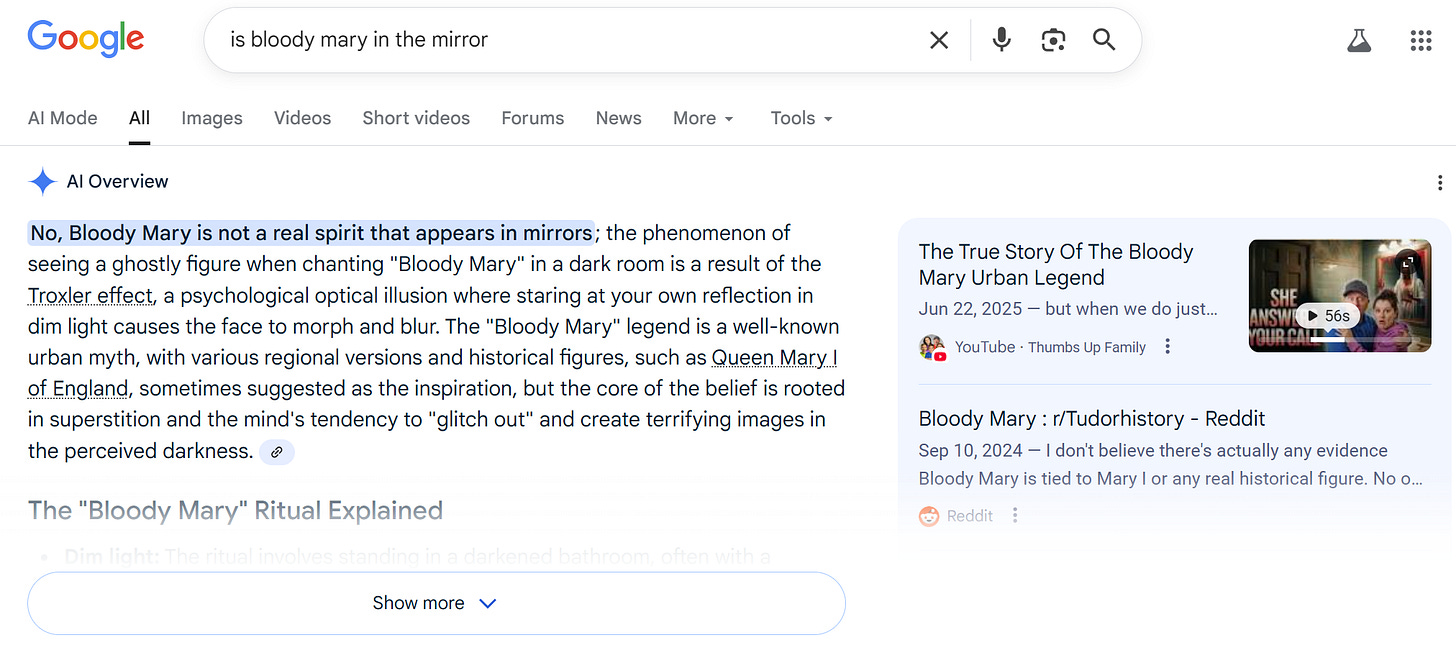Expand the More dropdown menu
1456x660 pixels.
703,118
